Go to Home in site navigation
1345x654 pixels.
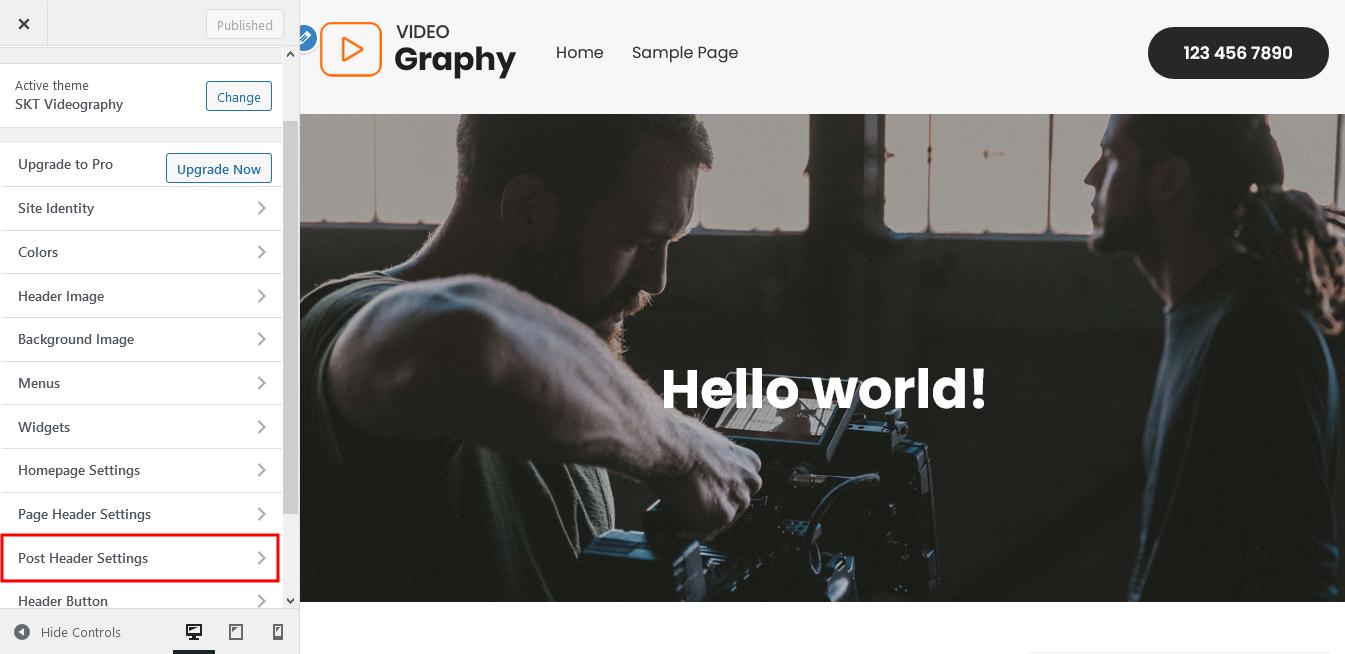[x=580, y=52]
